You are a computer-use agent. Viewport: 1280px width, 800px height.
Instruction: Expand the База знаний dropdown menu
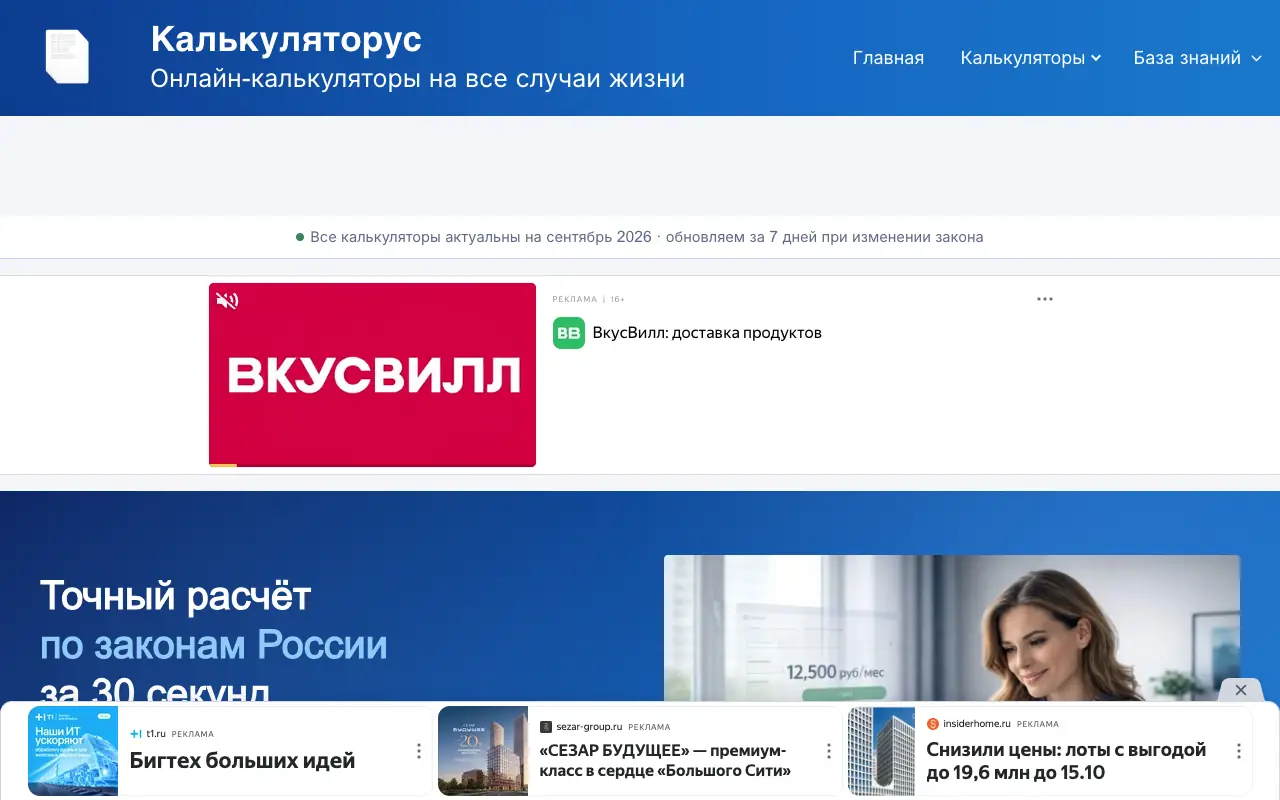click(x=1200, y=58)
